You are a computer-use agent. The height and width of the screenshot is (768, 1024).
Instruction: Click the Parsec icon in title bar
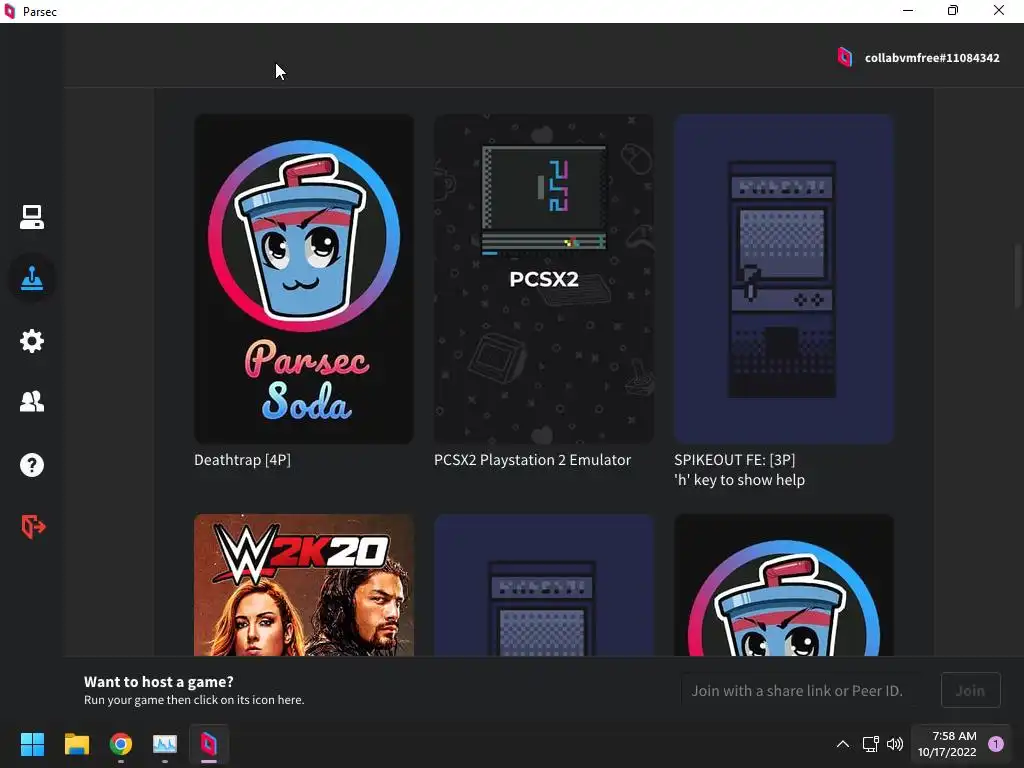pos(10,11)
